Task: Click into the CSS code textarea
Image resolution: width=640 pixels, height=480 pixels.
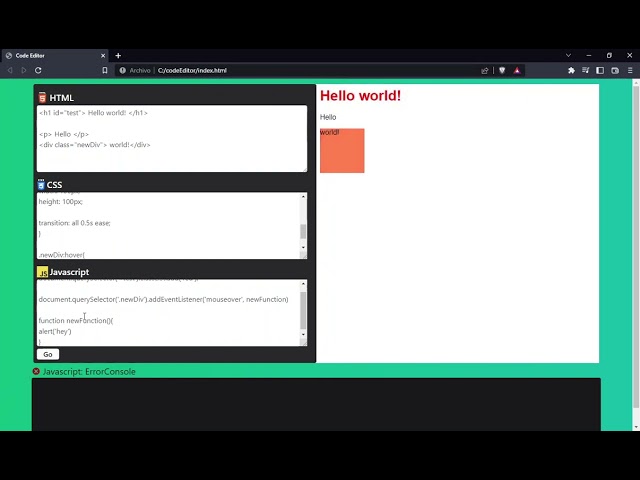Action: 169,225
